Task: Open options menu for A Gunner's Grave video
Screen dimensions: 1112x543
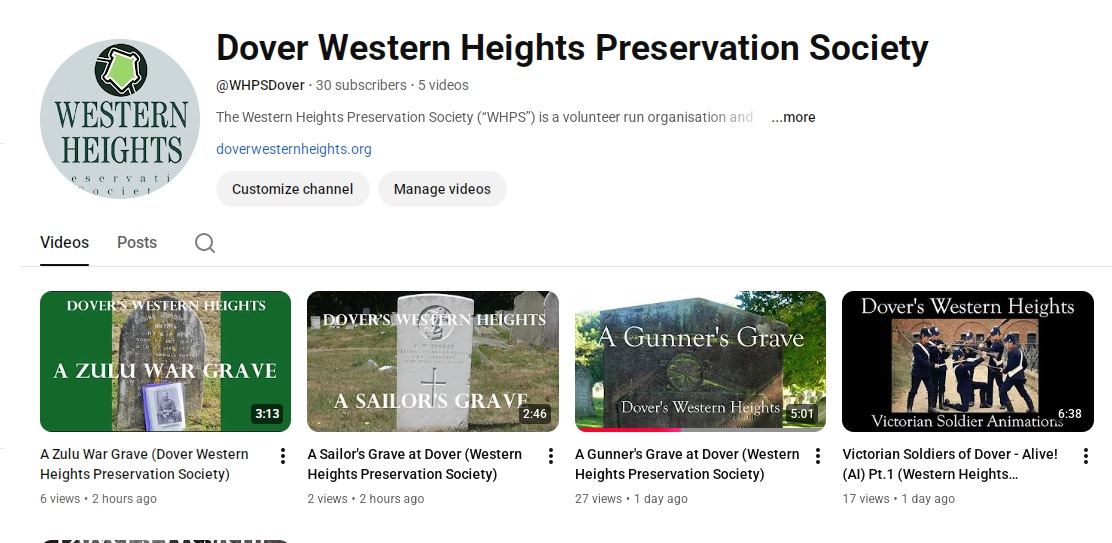Action: pos(818,456)
